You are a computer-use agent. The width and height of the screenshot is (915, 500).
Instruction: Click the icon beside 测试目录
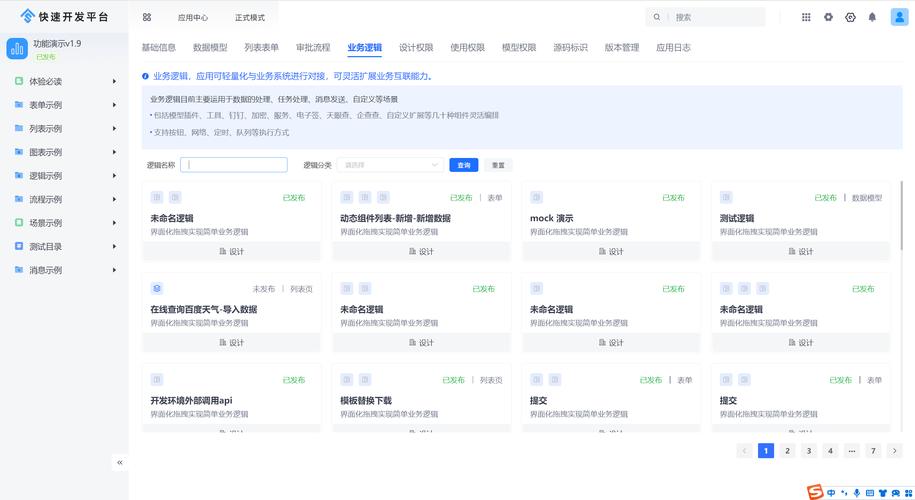click(19, 246)
